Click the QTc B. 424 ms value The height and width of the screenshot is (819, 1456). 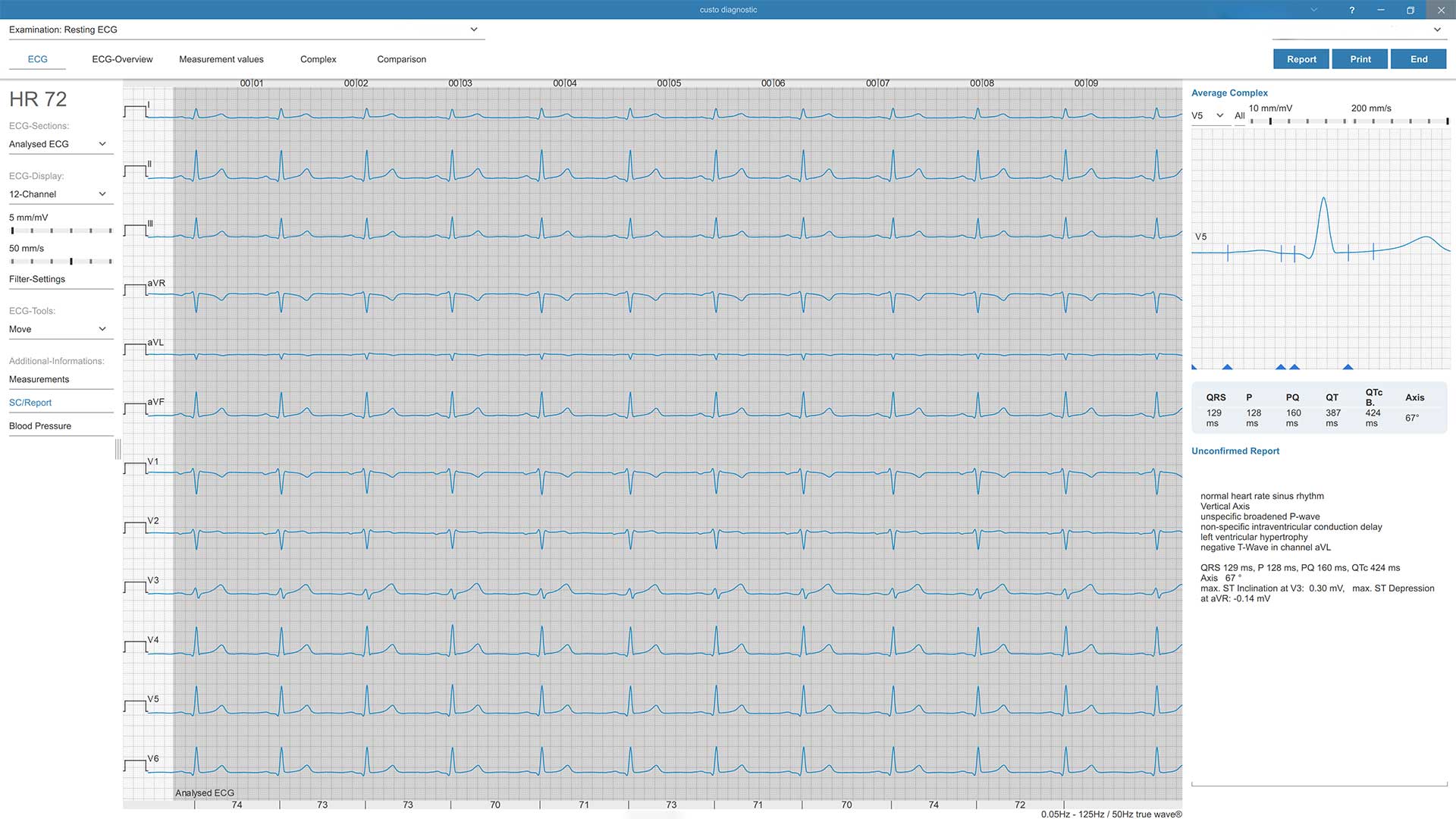click(x=1373, y=418)
